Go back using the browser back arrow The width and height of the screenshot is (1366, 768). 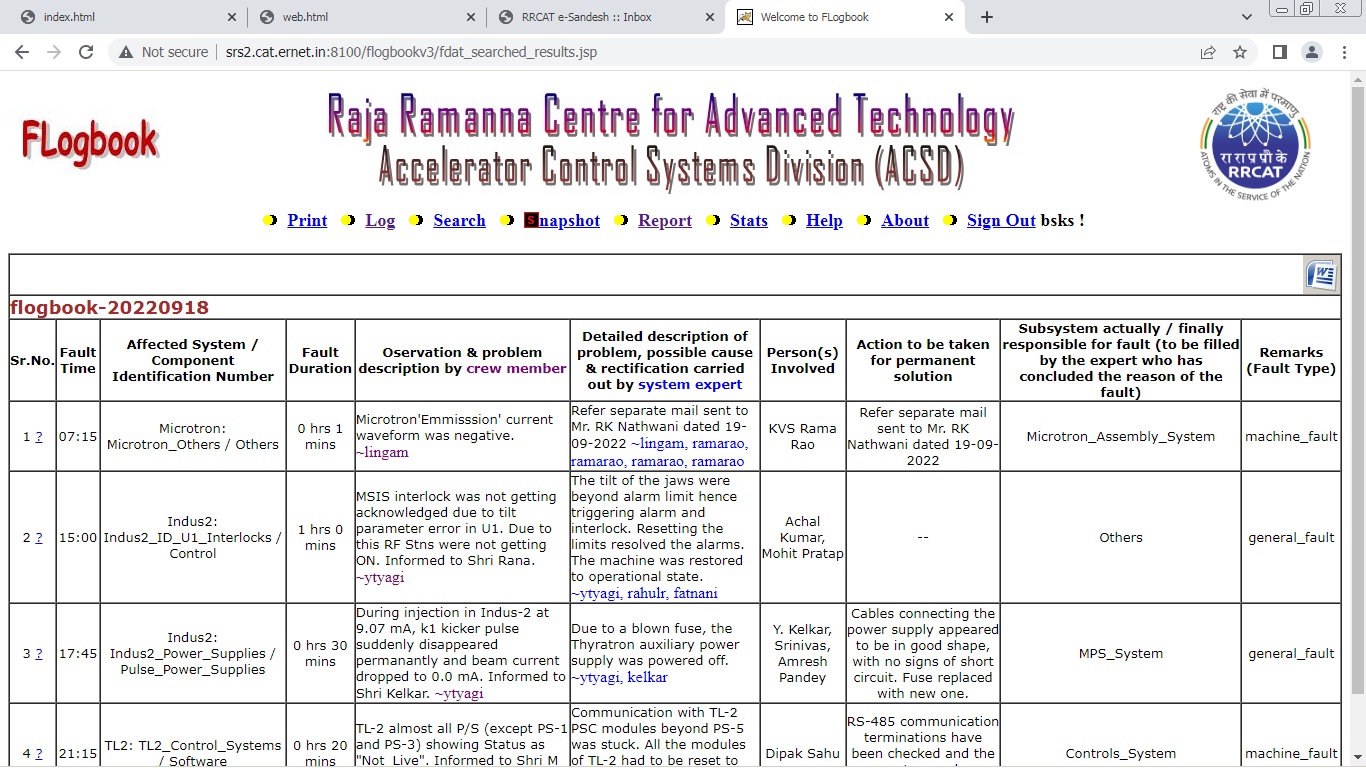click(22, 52)
